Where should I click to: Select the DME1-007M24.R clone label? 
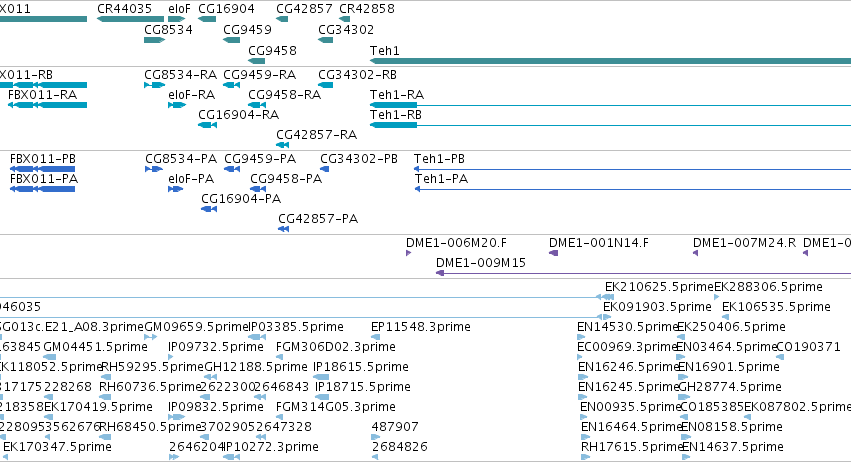[x=744, y=243]
